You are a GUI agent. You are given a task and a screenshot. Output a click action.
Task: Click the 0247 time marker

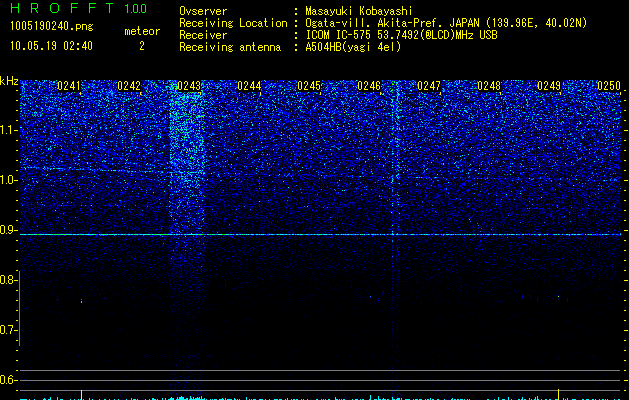pyautogui.click(x=428, y=86)
